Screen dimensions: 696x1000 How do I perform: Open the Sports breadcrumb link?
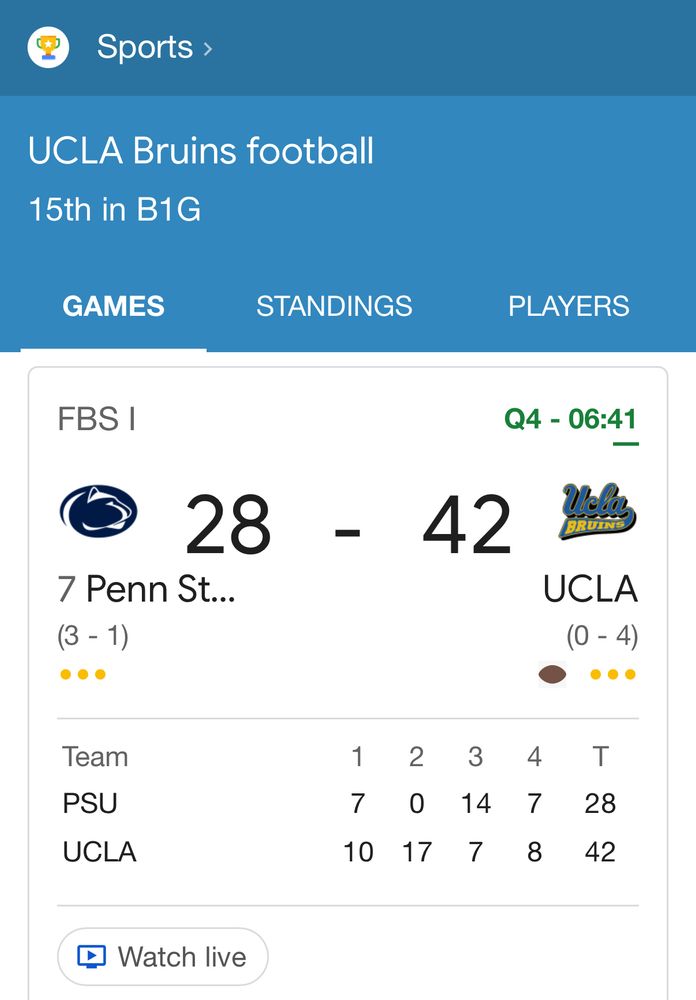(144, 47)
